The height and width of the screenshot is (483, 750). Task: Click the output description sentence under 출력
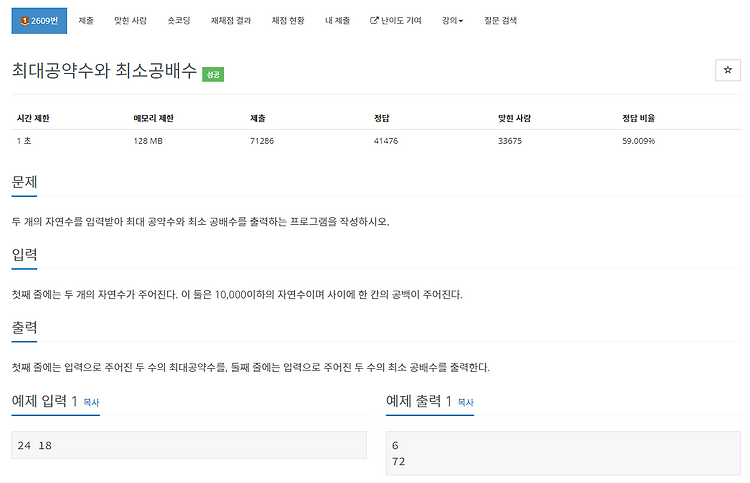(x=251, y=367)
